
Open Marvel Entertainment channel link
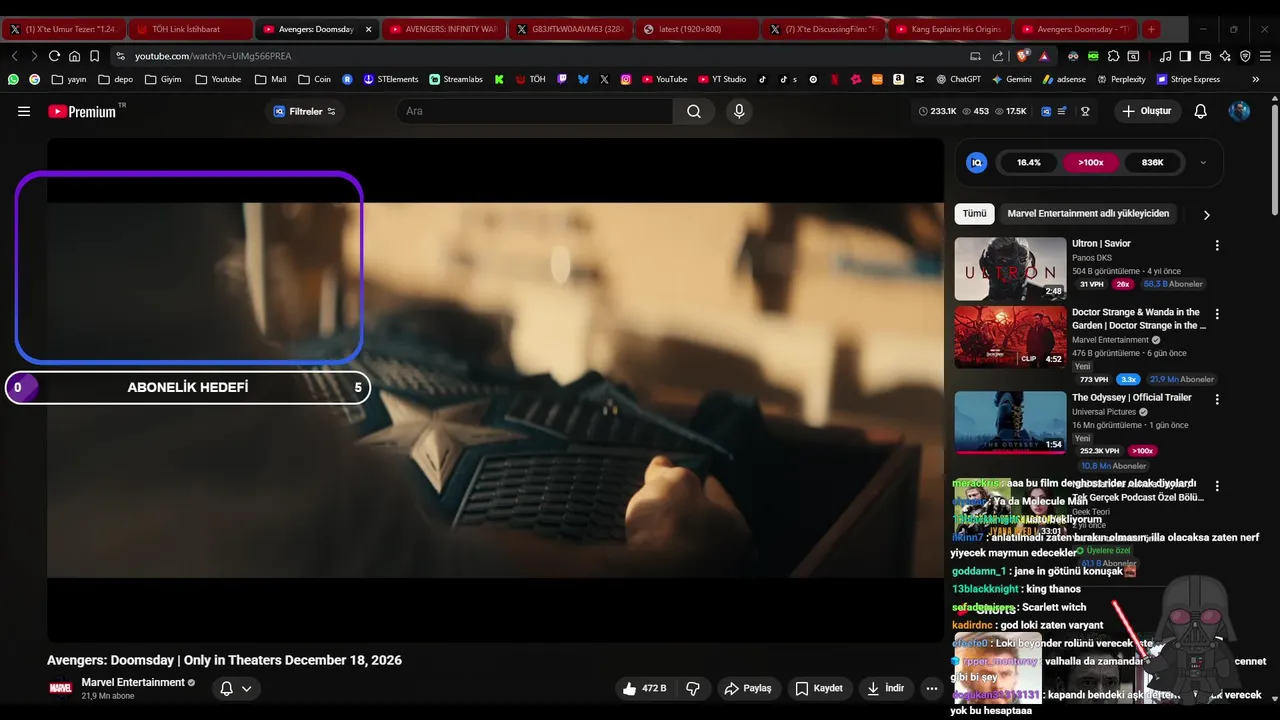(133, 682)
